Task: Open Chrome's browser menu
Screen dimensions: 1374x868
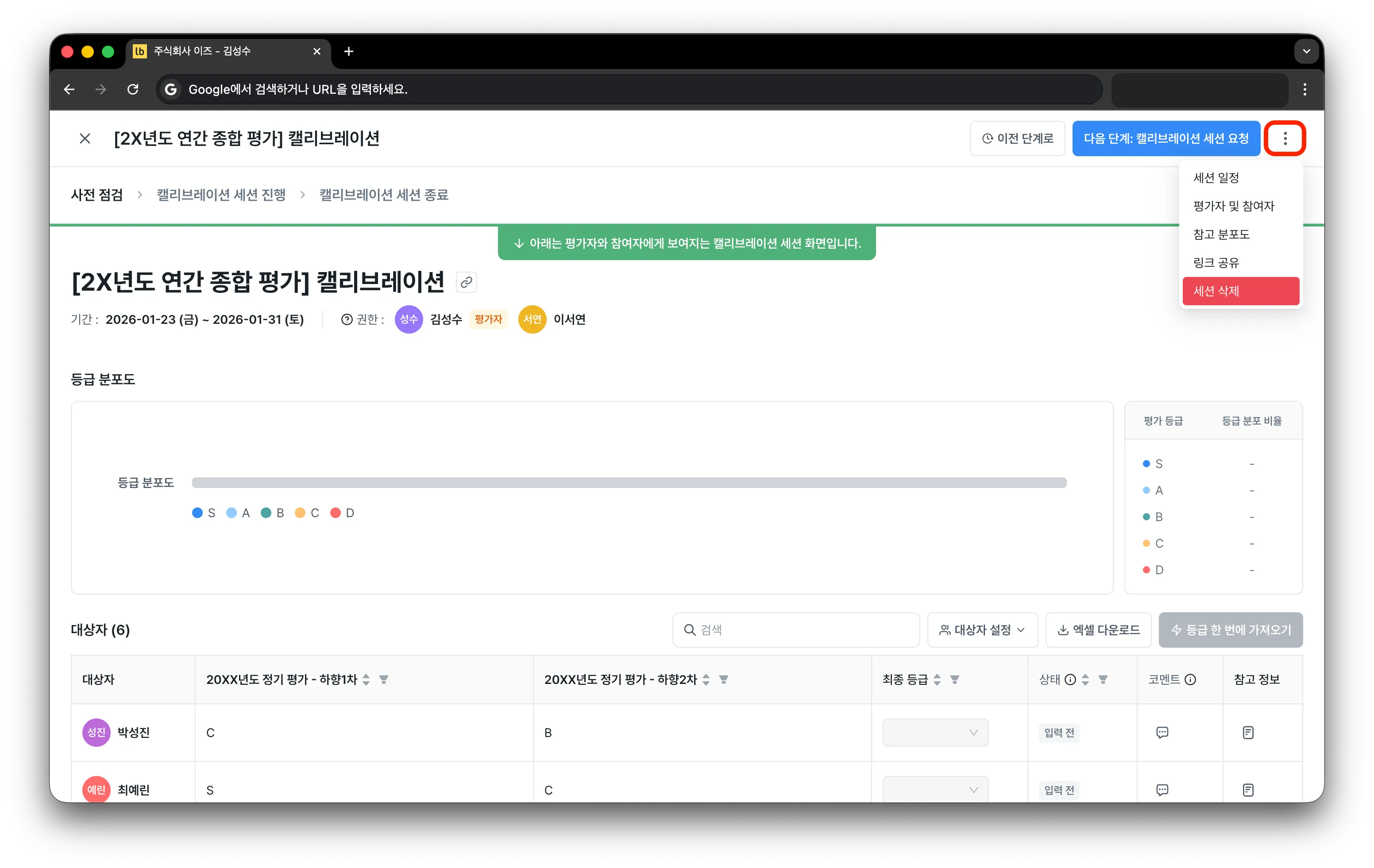Action: click(x=1305, y=89)
